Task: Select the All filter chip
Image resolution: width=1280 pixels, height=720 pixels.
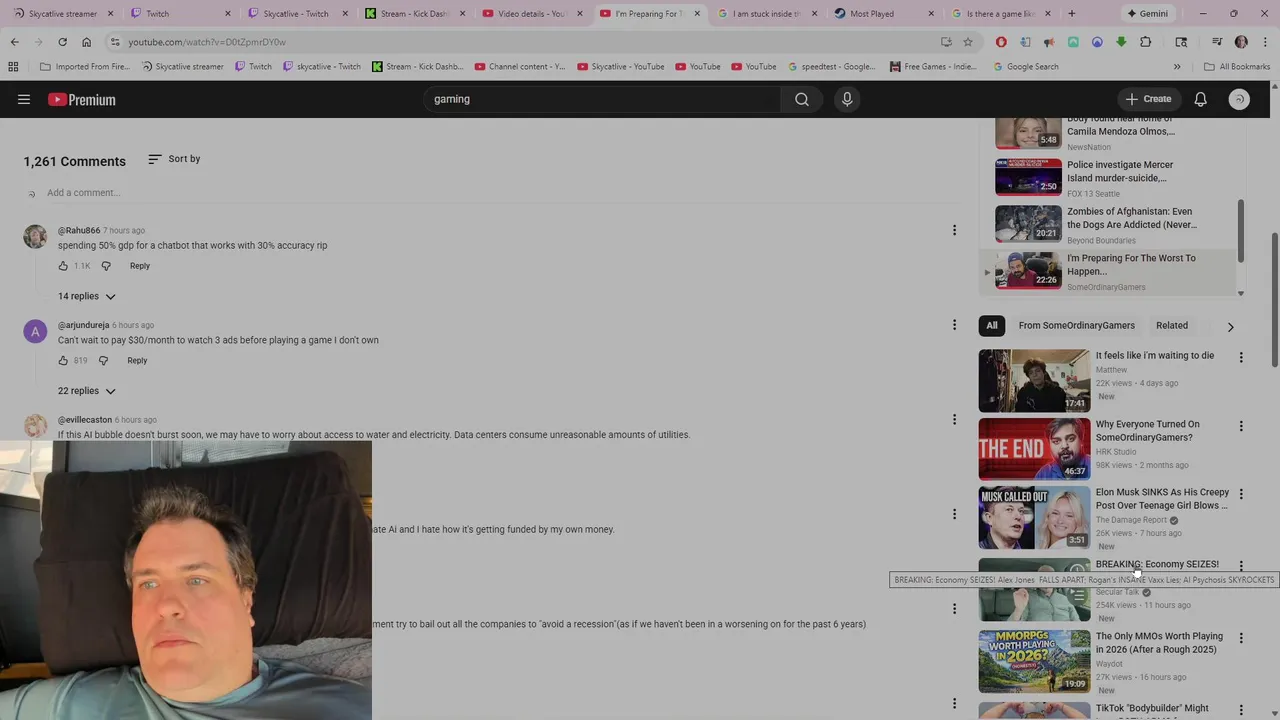Action: coord(992,325)
